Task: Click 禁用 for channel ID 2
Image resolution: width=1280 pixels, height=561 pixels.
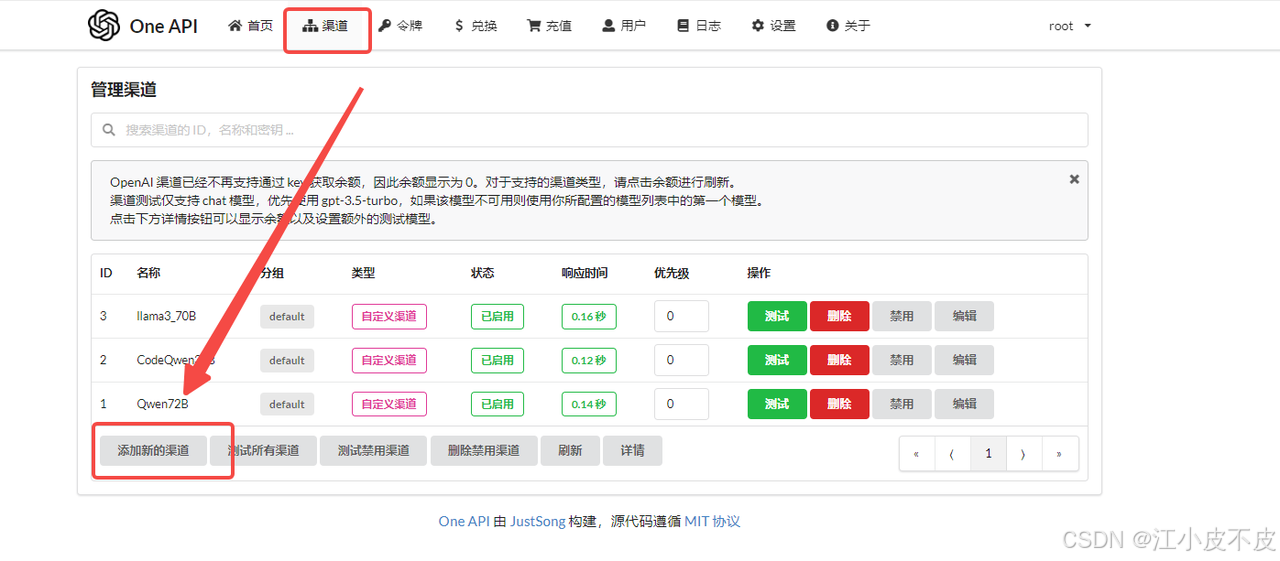Action: [902, 360]
